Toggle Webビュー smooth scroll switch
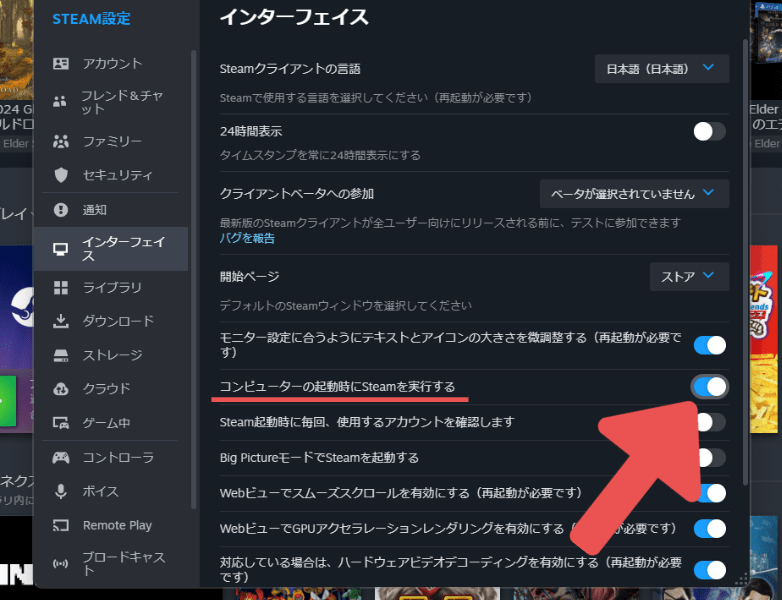Screen dimensions: 782x600 click(713, 493)
